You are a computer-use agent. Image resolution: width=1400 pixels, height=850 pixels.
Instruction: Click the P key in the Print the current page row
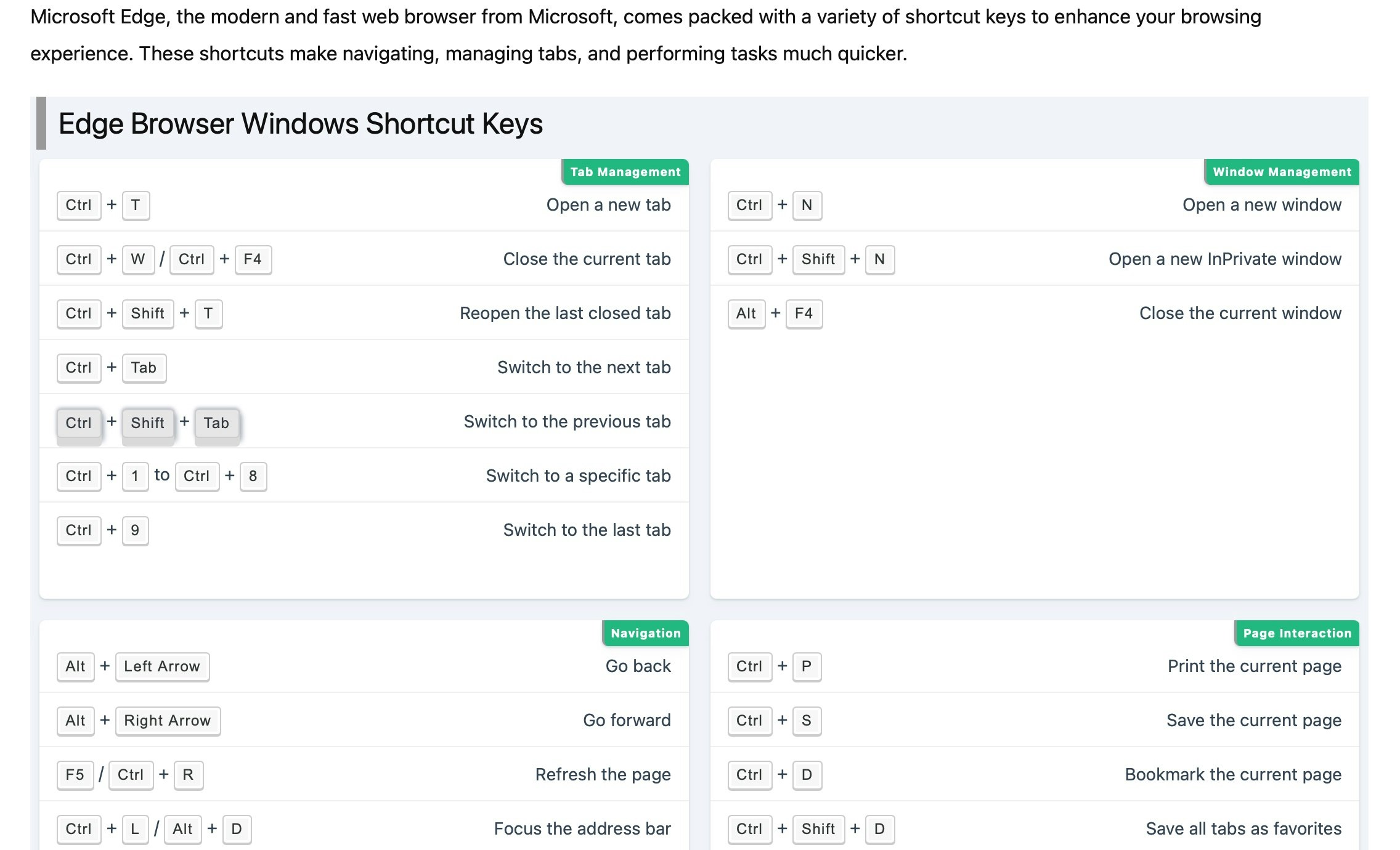click(x=807, y=666)
